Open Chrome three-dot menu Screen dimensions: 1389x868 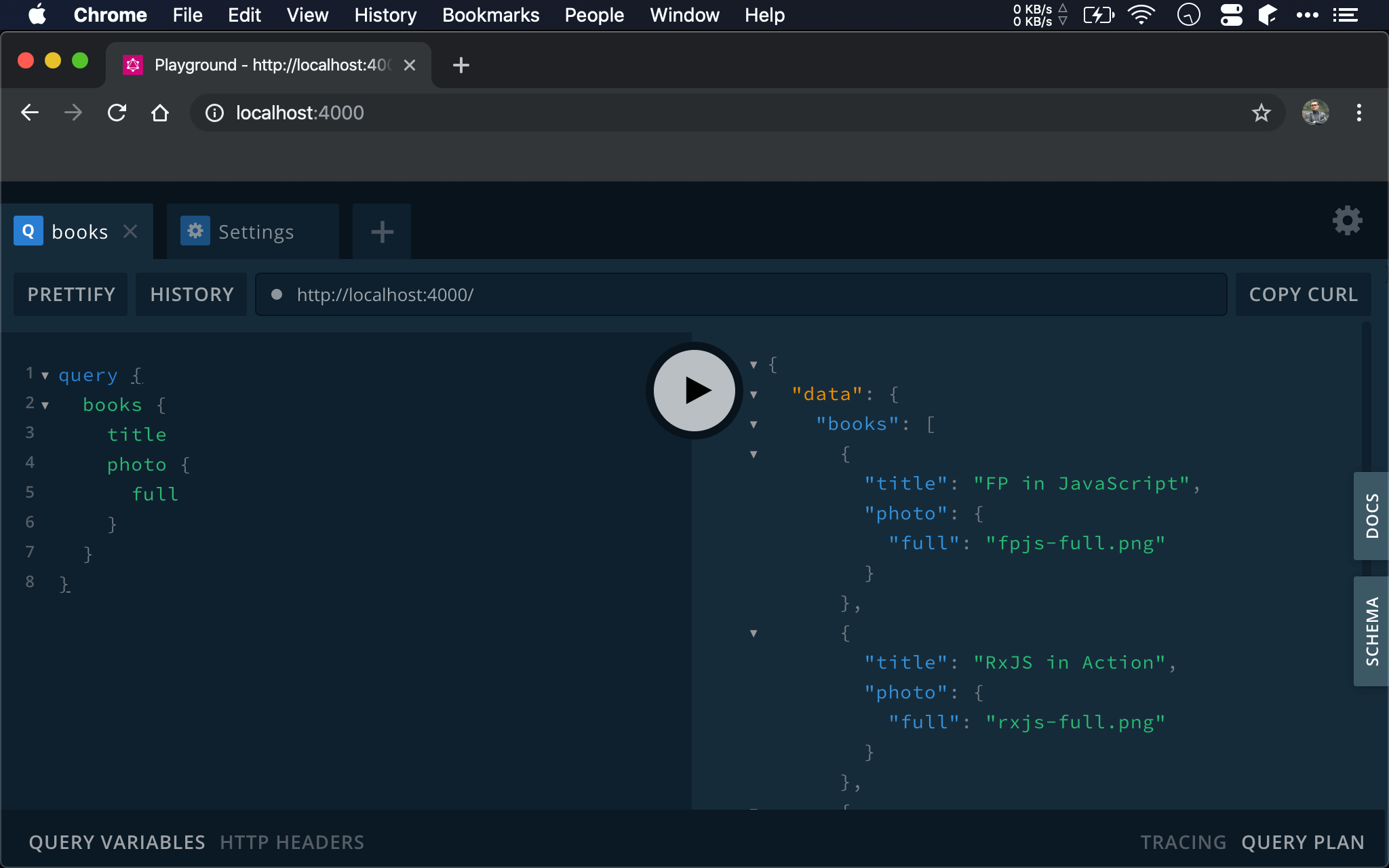click(x=1358, y=113)
